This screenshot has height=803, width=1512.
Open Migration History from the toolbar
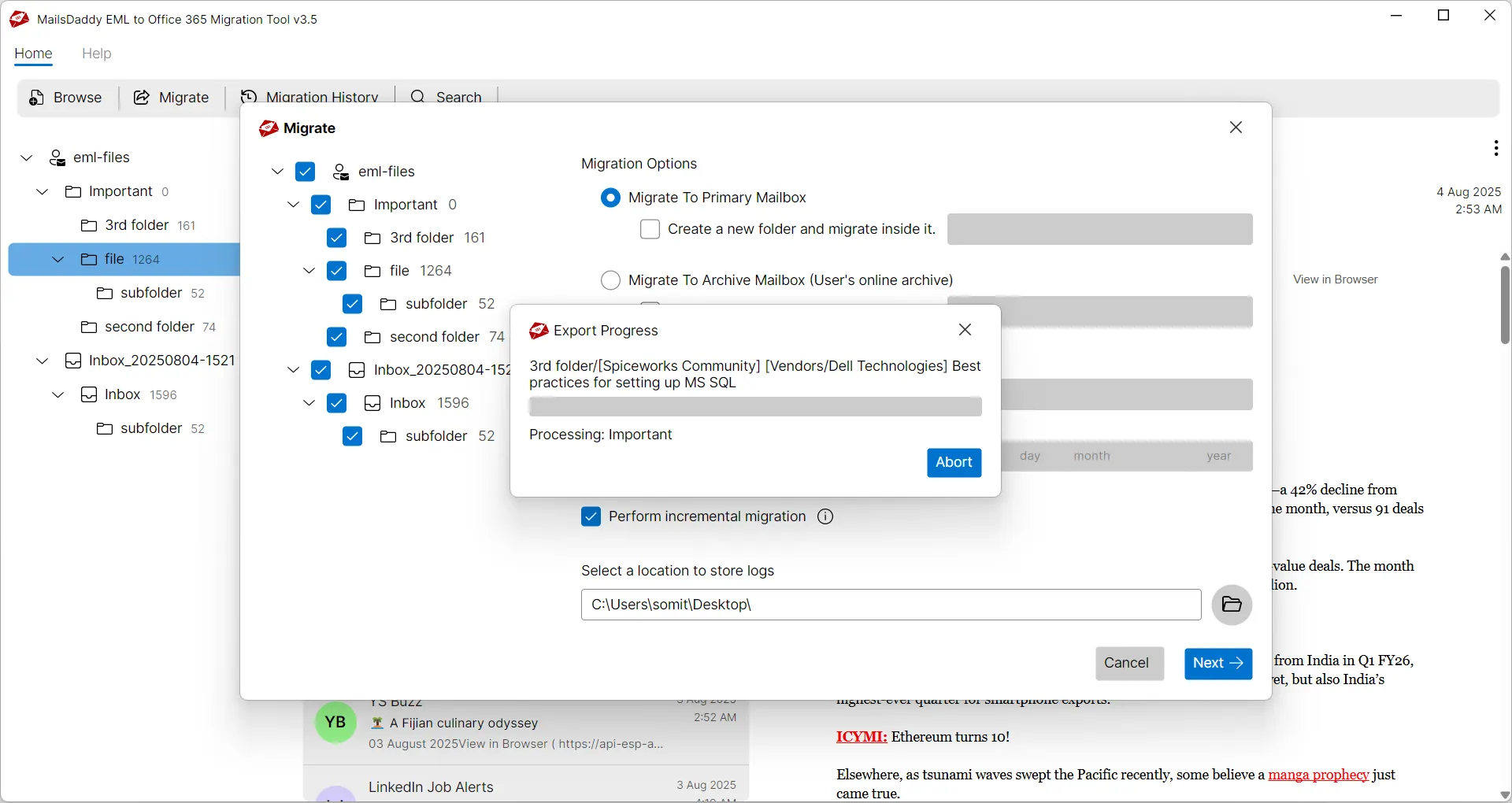pyautogui.click(x=250, y=96)
